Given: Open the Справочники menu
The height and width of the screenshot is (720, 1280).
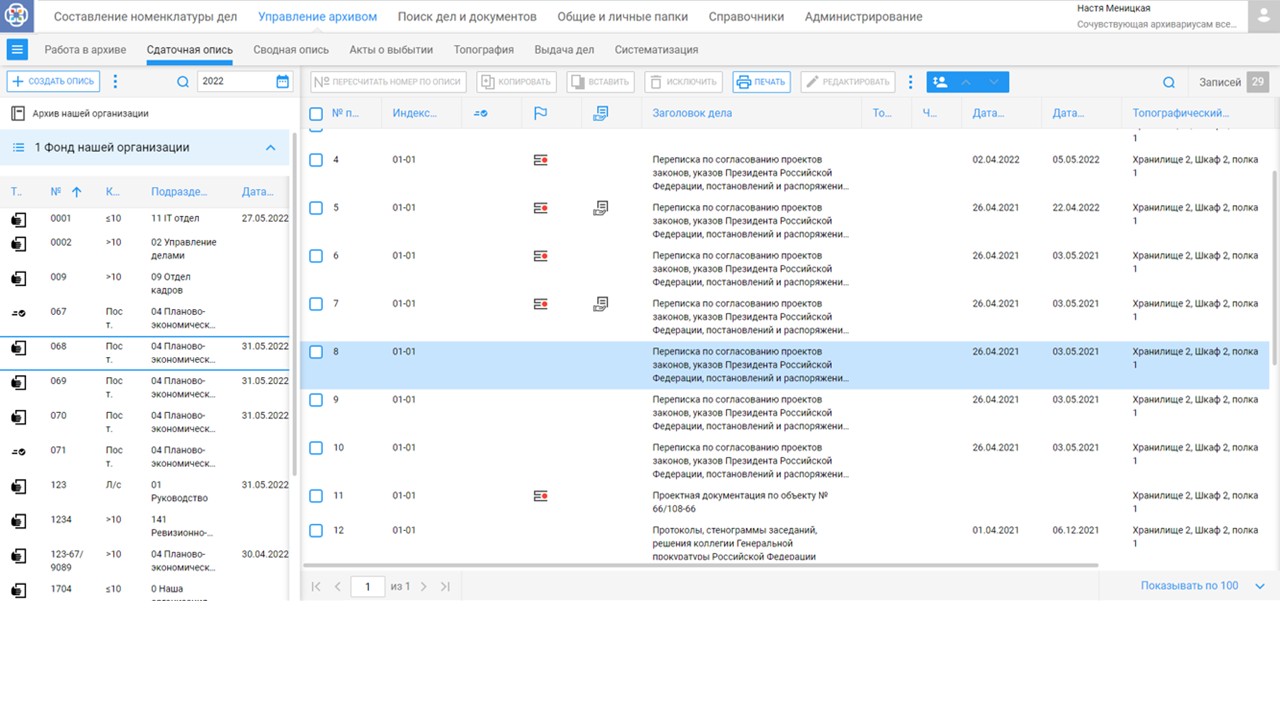Looking at the screenshot, I should tap(746, 17).
